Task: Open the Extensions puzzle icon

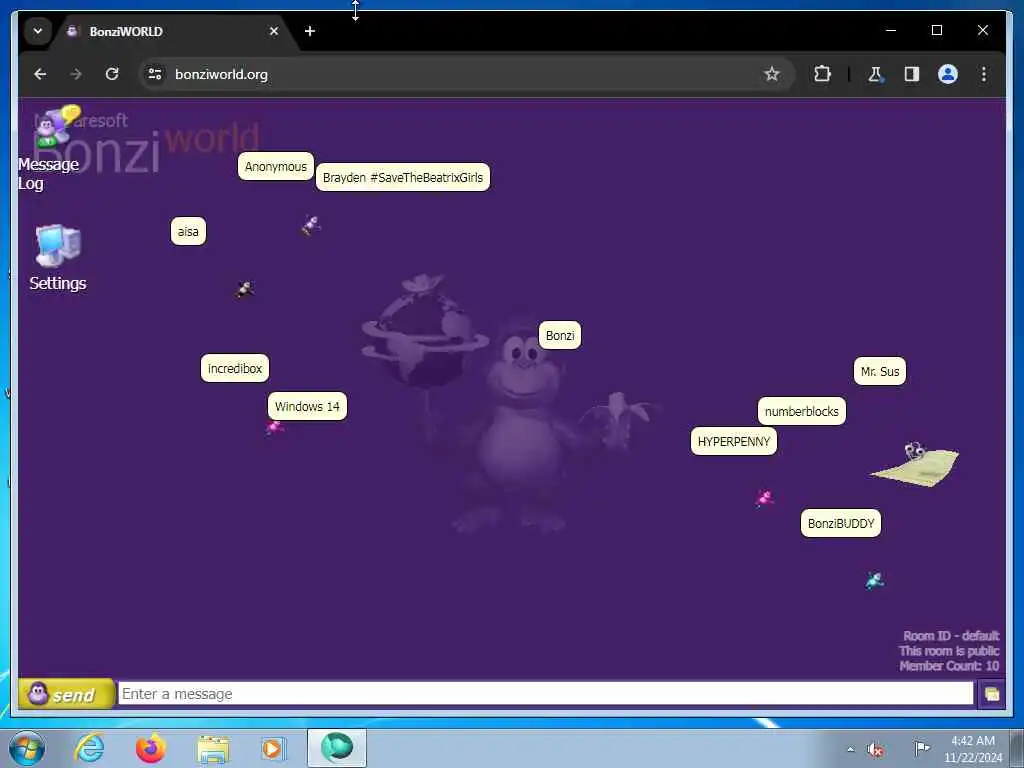Action: [x=822, y=74]
